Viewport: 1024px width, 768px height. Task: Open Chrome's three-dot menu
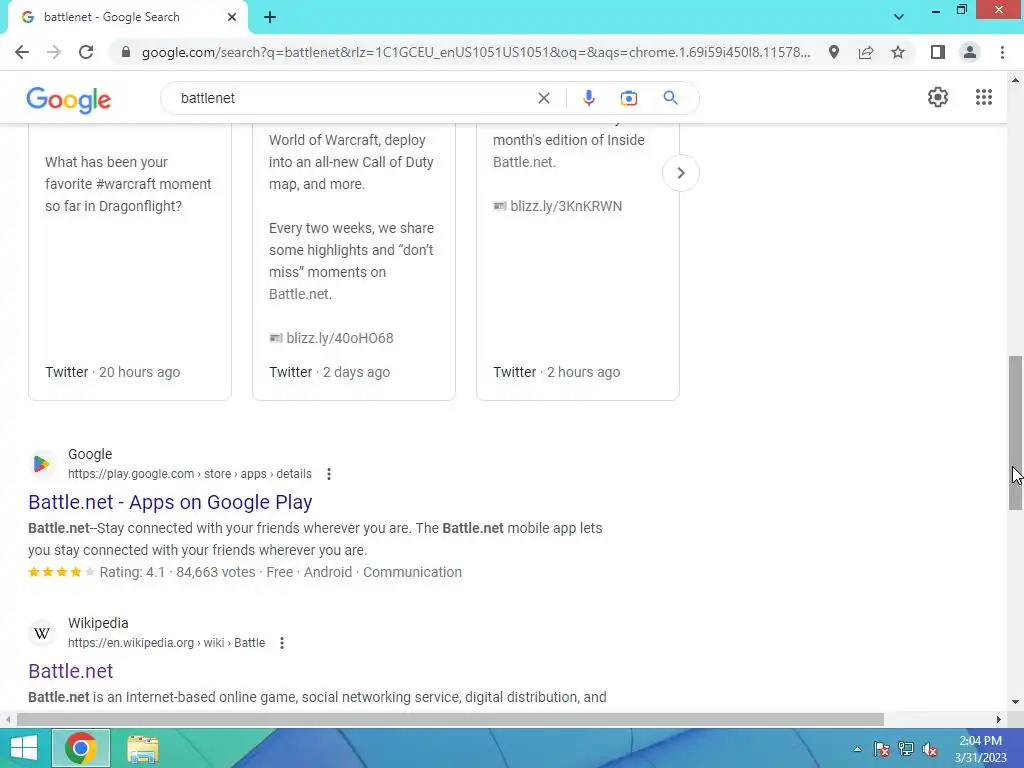[1002, 52]
